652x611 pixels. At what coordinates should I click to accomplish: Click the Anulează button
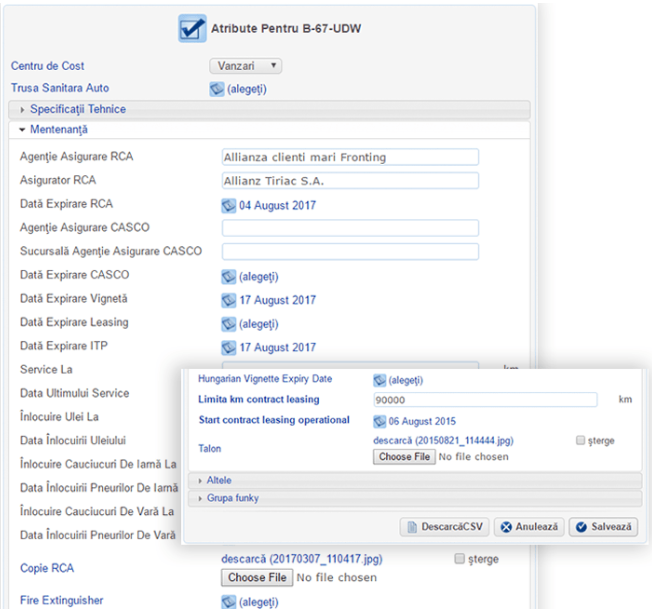click(x=528, y=526)
